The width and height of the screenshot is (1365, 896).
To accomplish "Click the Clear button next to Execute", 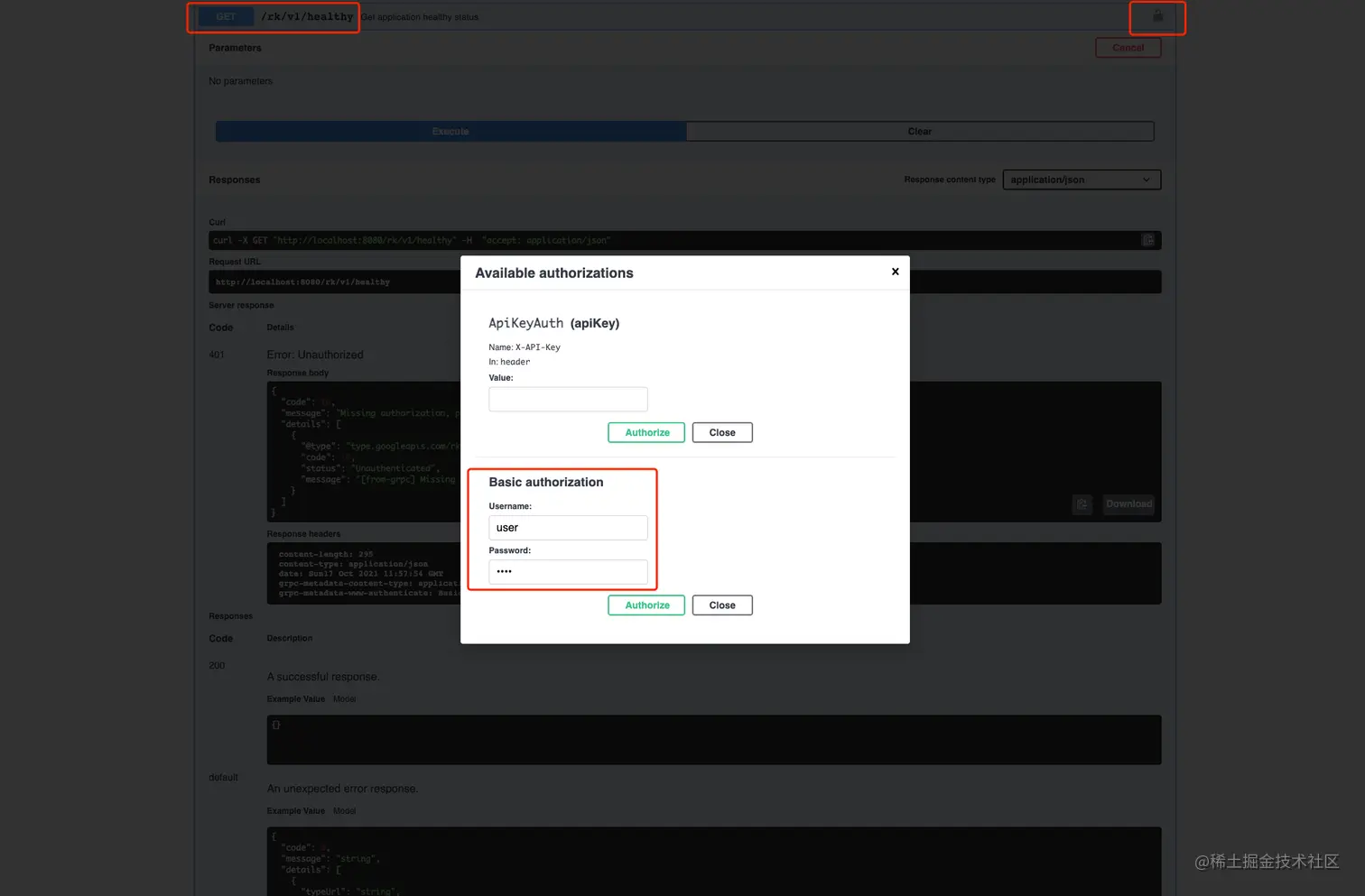I will (920, 132).
